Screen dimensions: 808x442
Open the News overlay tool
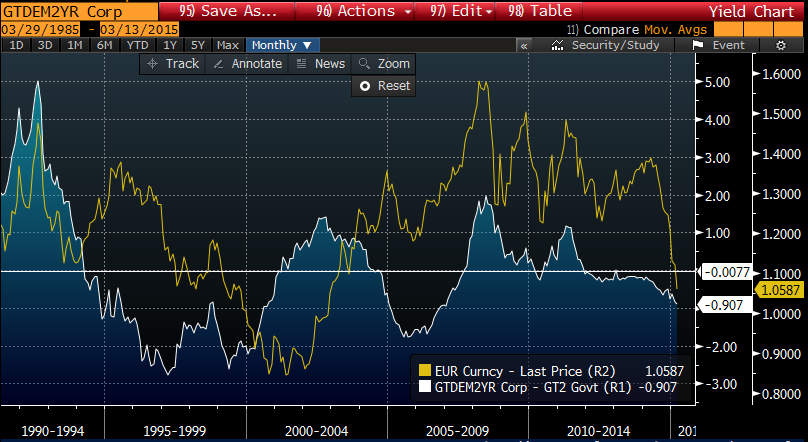[319, 63]
